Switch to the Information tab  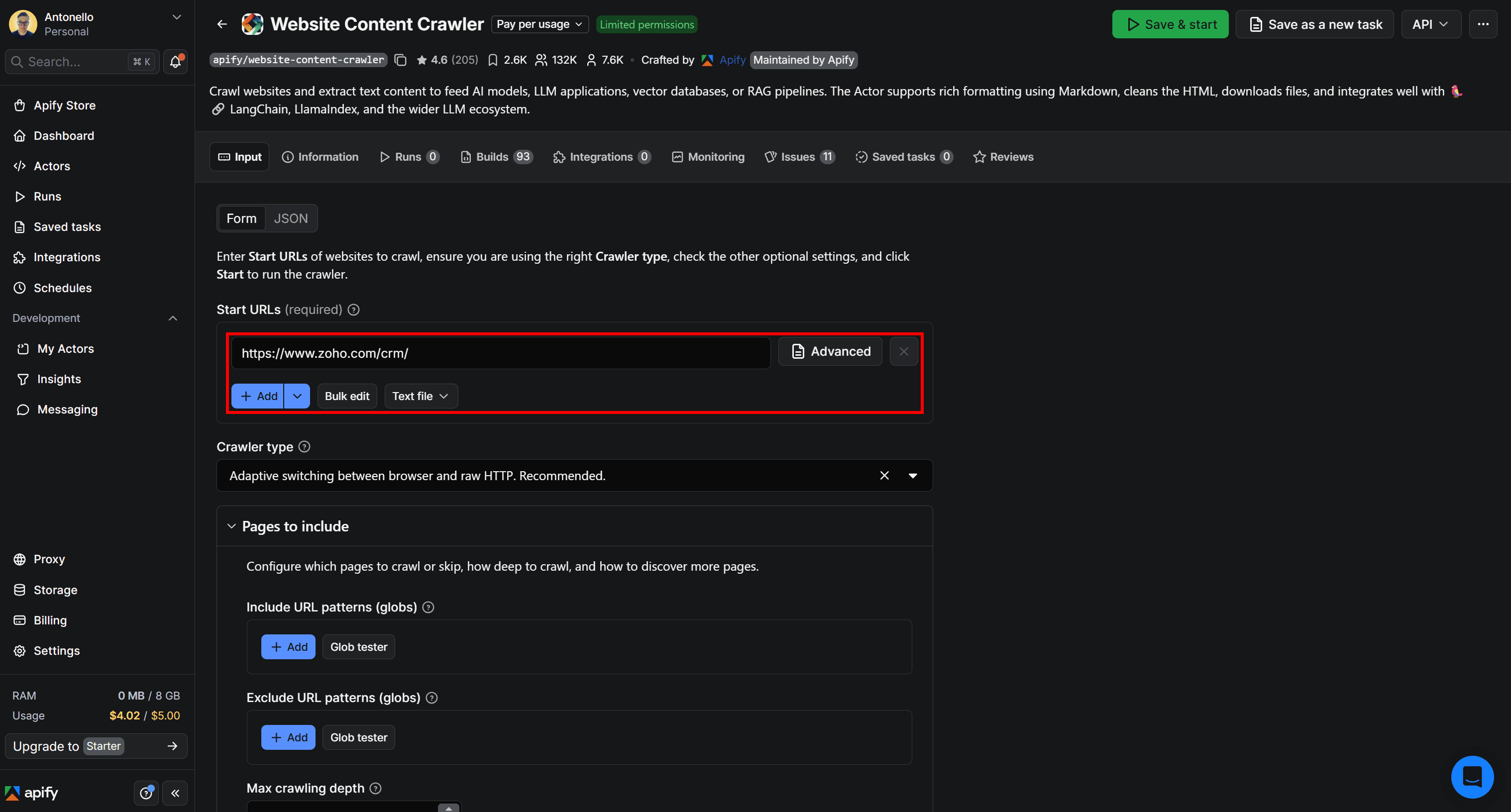(321, 157)
